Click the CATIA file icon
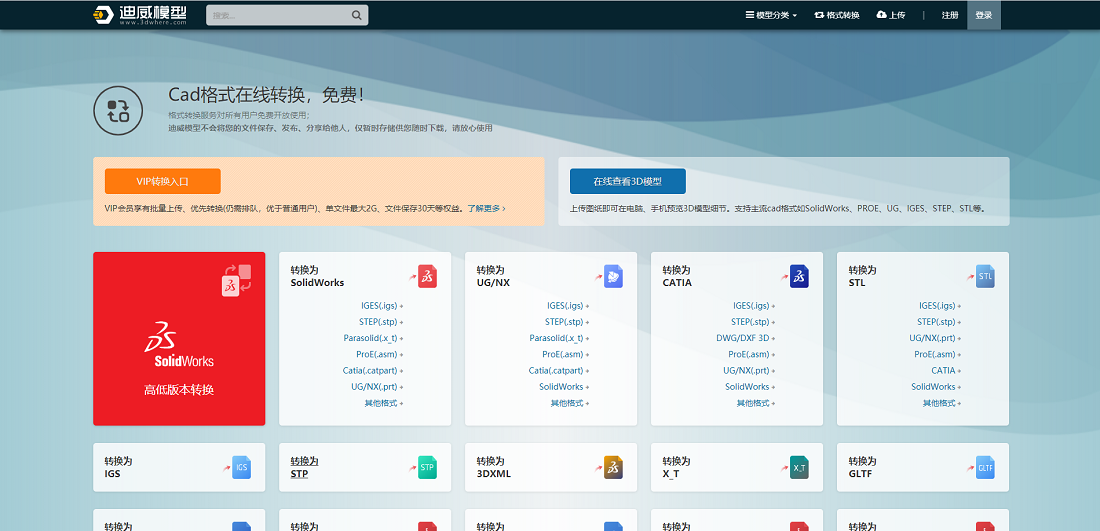This screenshot has width=1100, height=531. [799, 276]
